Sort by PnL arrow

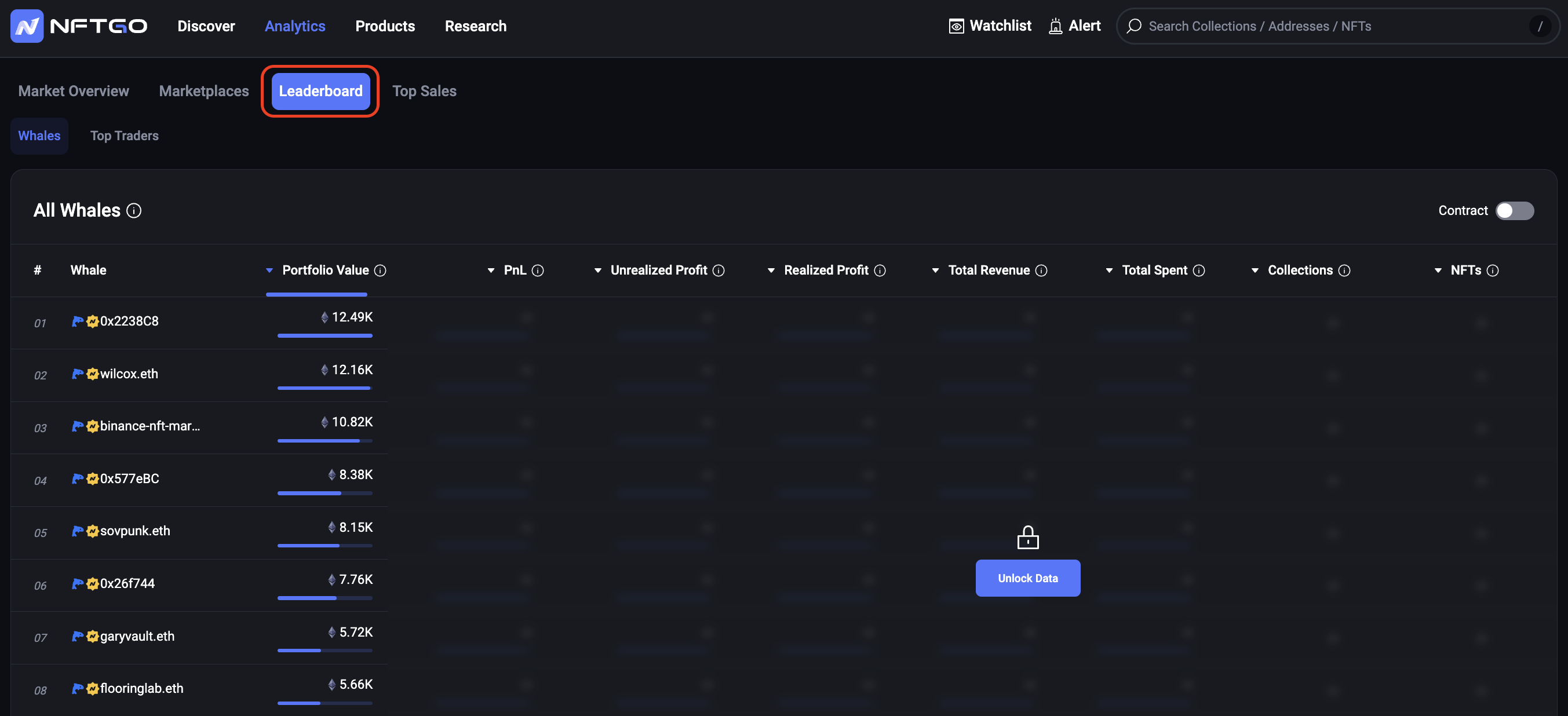click(x=491, y=271)
